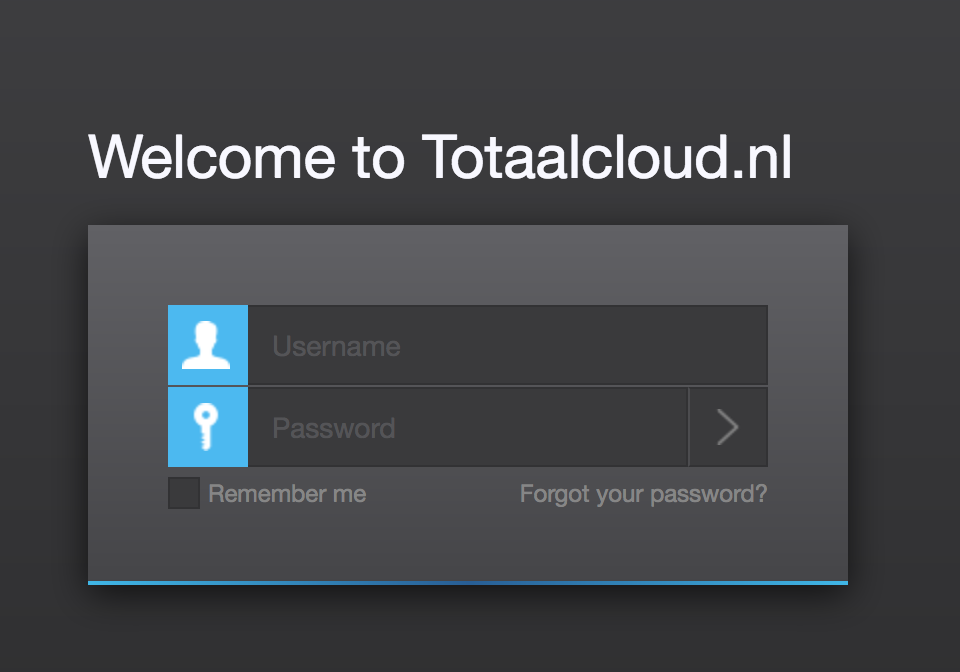
Task: Click empty gray area inside the login panel
Action: tap(468, 263)
